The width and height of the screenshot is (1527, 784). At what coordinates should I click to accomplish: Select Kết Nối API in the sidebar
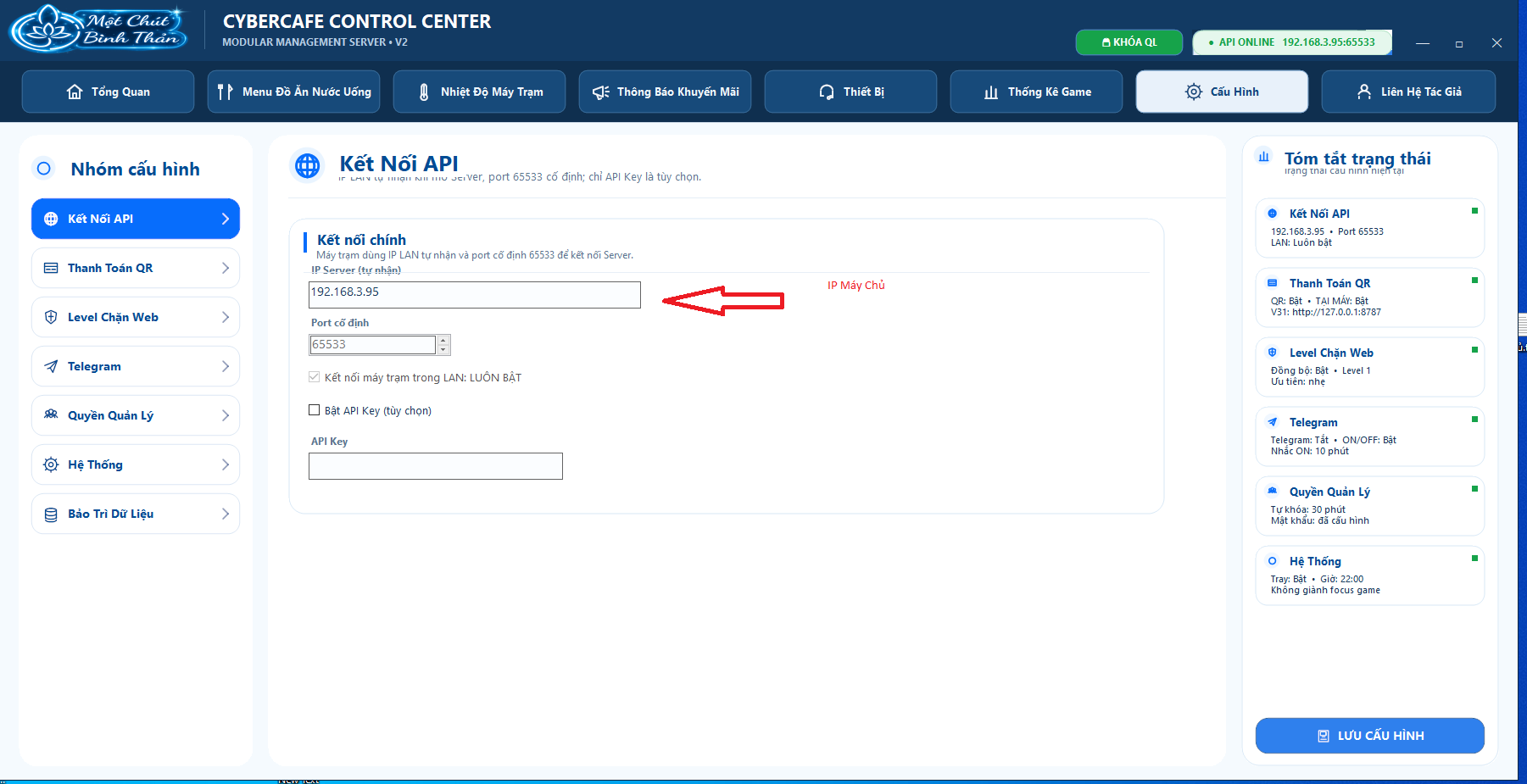click(x=136, y=219)
